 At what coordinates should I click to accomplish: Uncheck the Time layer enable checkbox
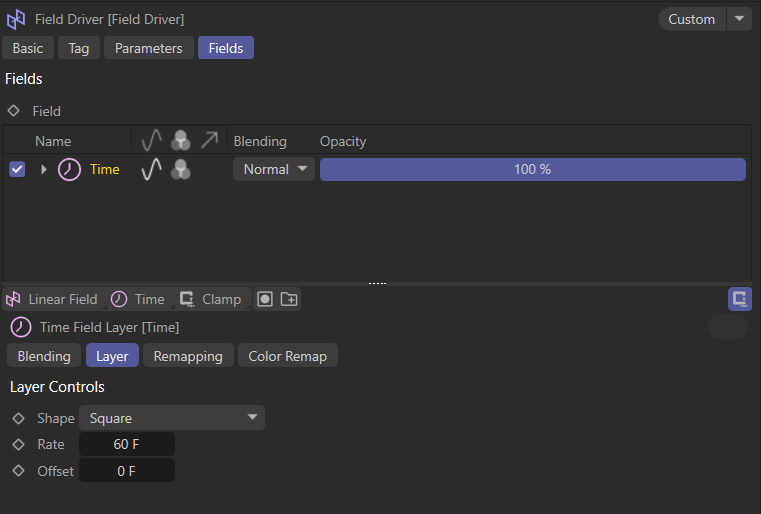(17, 169)
